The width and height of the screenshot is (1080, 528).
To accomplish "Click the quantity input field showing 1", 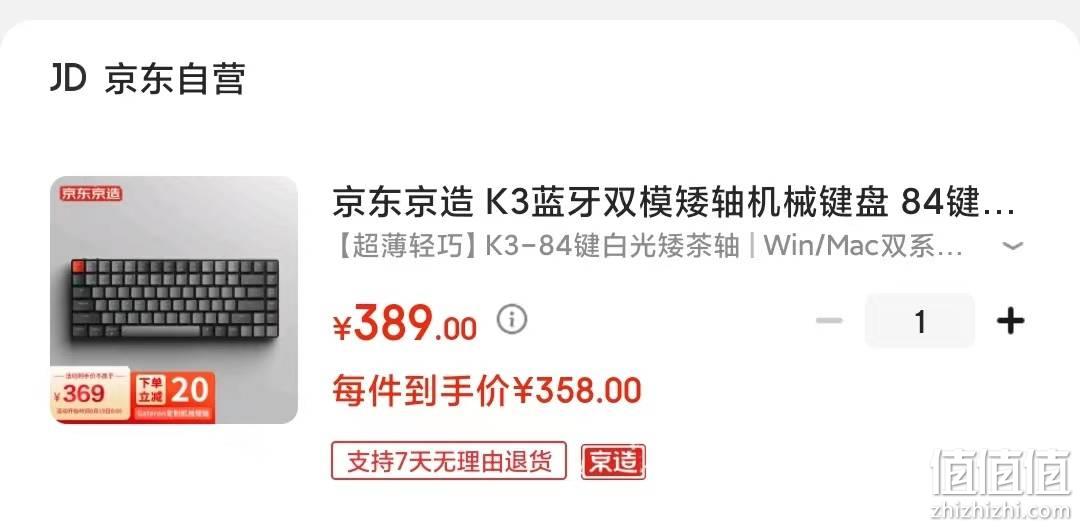I will 920,321.
